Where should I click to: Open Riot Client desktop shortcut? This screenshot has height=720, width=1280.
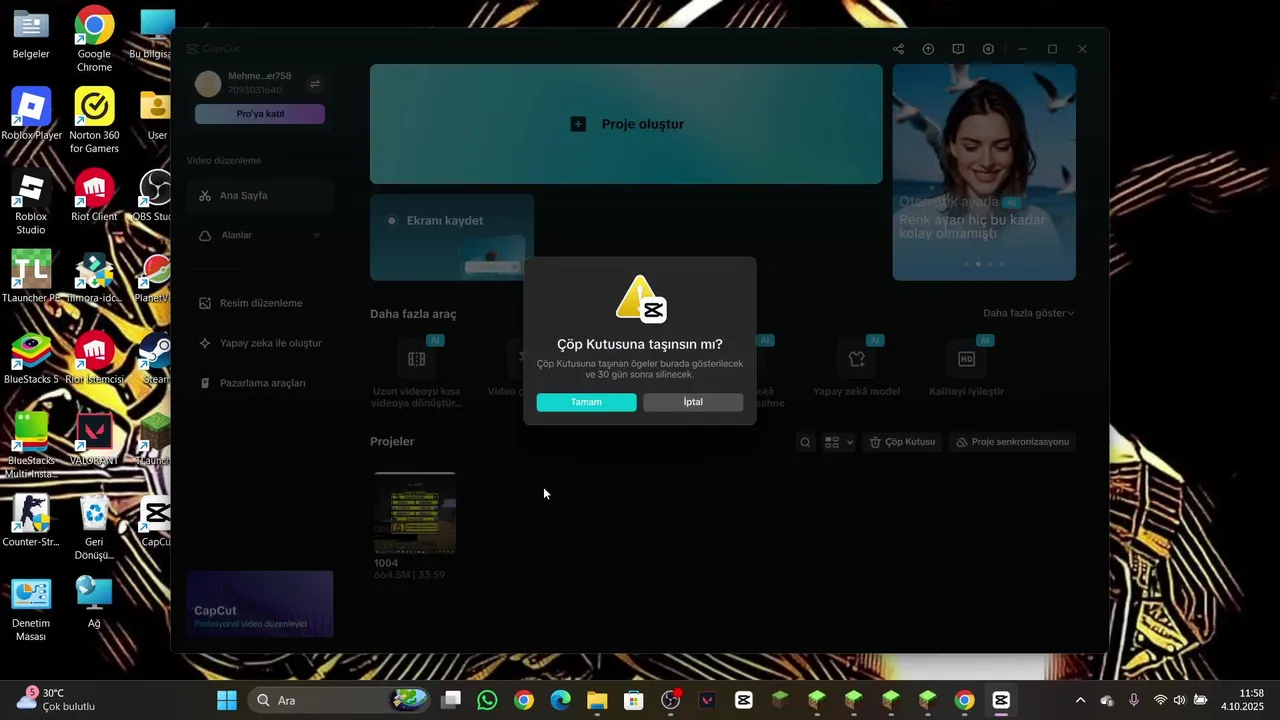pos(94,196)
